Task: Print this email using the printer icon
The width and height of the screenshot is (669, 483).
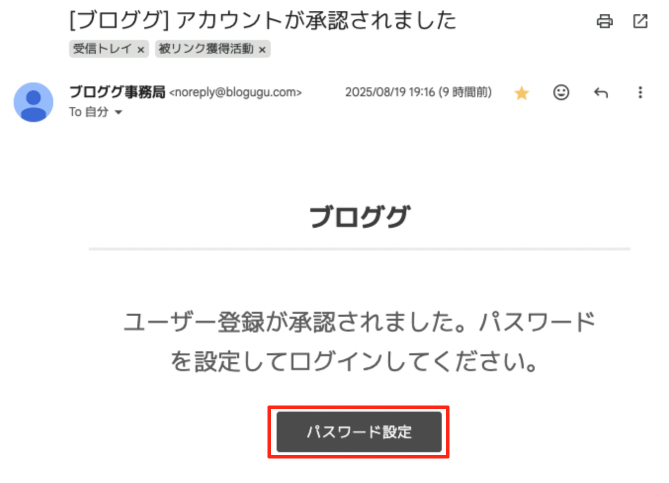Action: [x=605, y=21]
